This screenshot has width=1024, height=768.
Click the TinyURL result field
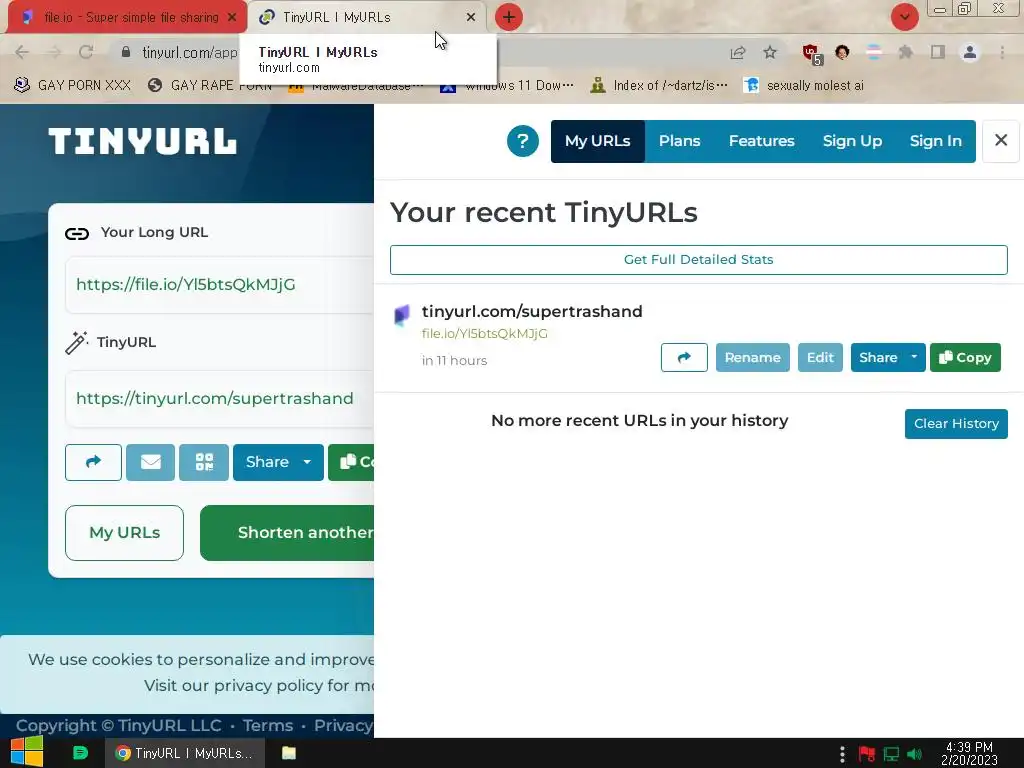point(219,398)
